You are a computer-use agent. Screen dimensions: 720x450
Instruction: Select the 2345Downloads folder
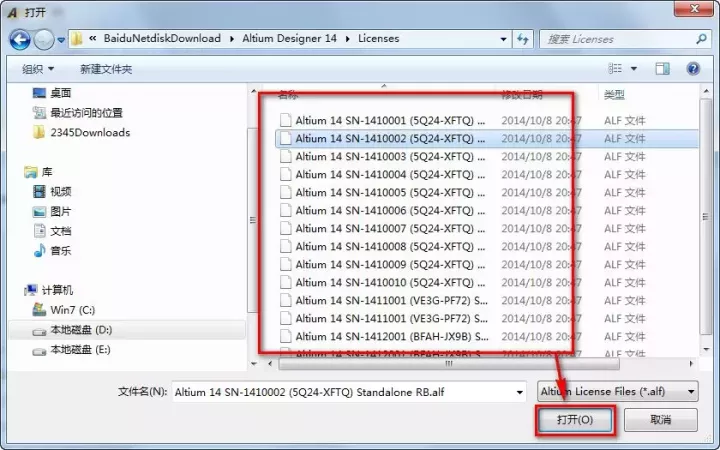[x=89, y=132]
